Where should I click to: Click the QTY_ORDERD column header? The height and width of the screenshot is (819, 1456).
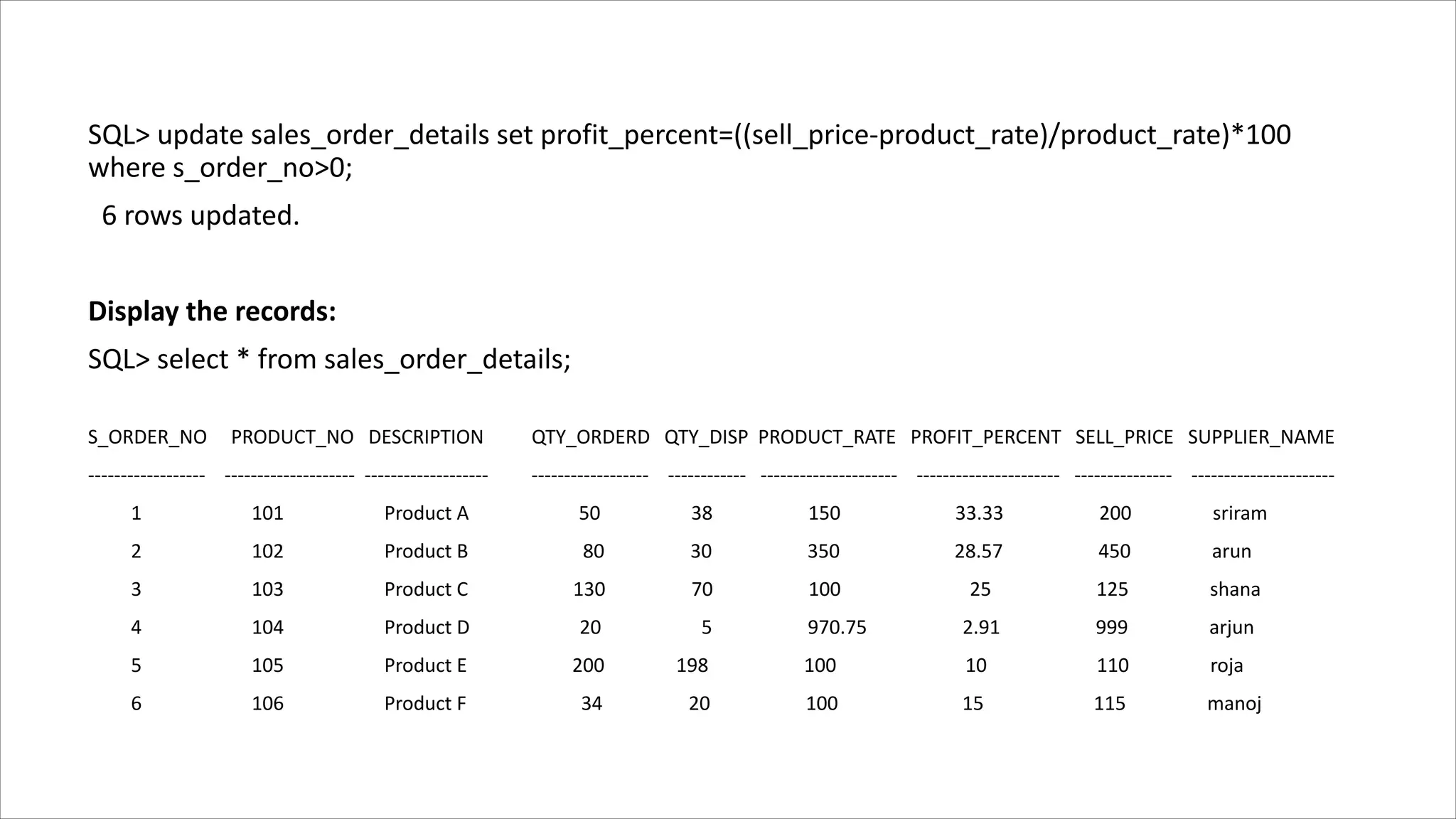[x=590, y=437]
